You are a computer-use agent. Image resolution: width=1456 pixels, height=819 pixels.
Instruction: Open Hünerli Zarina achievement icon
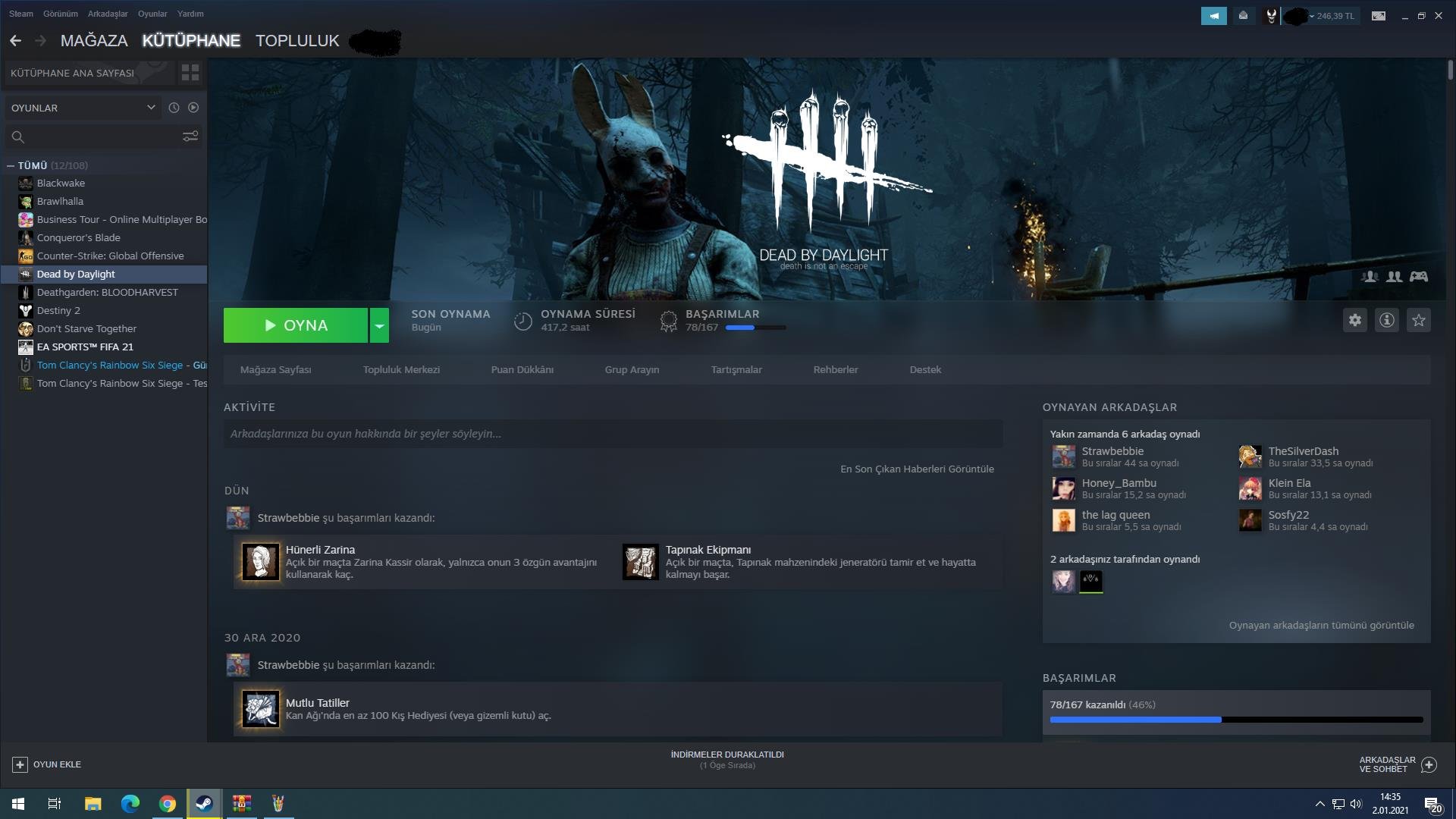260,561
